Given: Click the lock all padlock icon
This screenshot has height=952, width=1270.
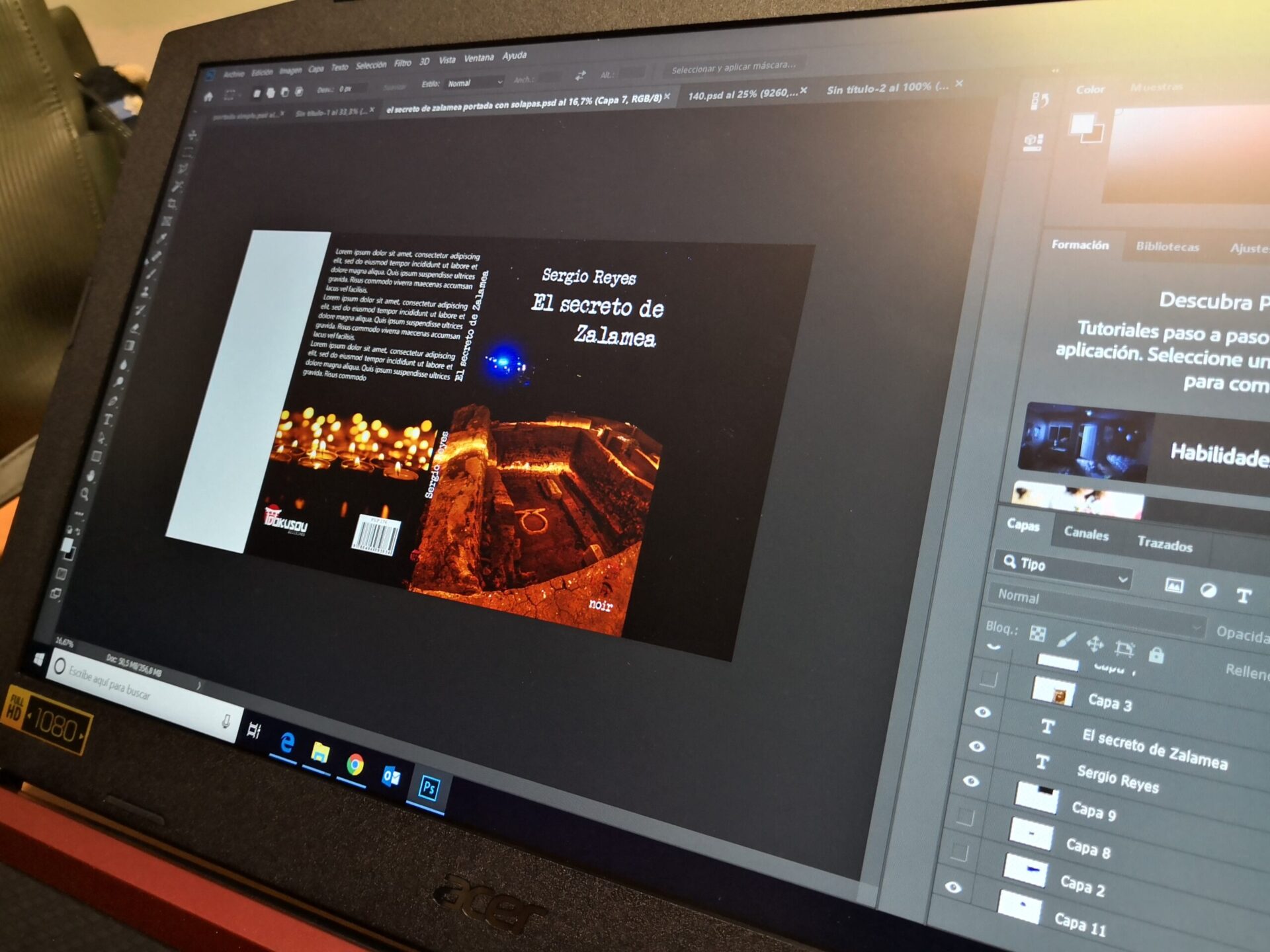Looking at the screenshot, I should click(x=1156, y=654).
